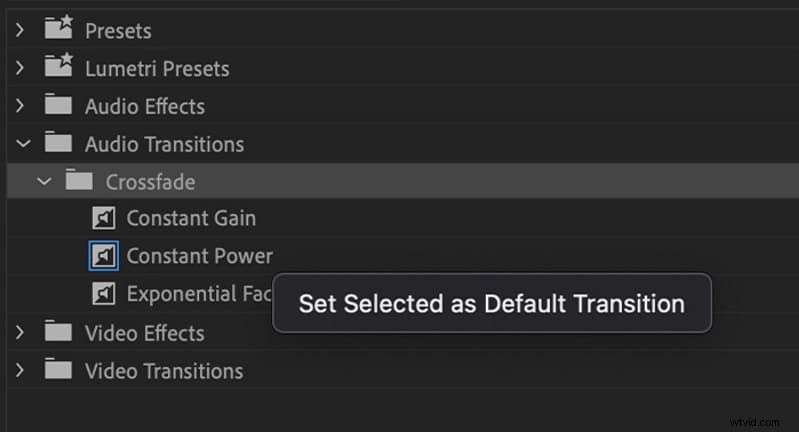
Task: Select the Audio Transitions folder label
Action: (164, 144)
